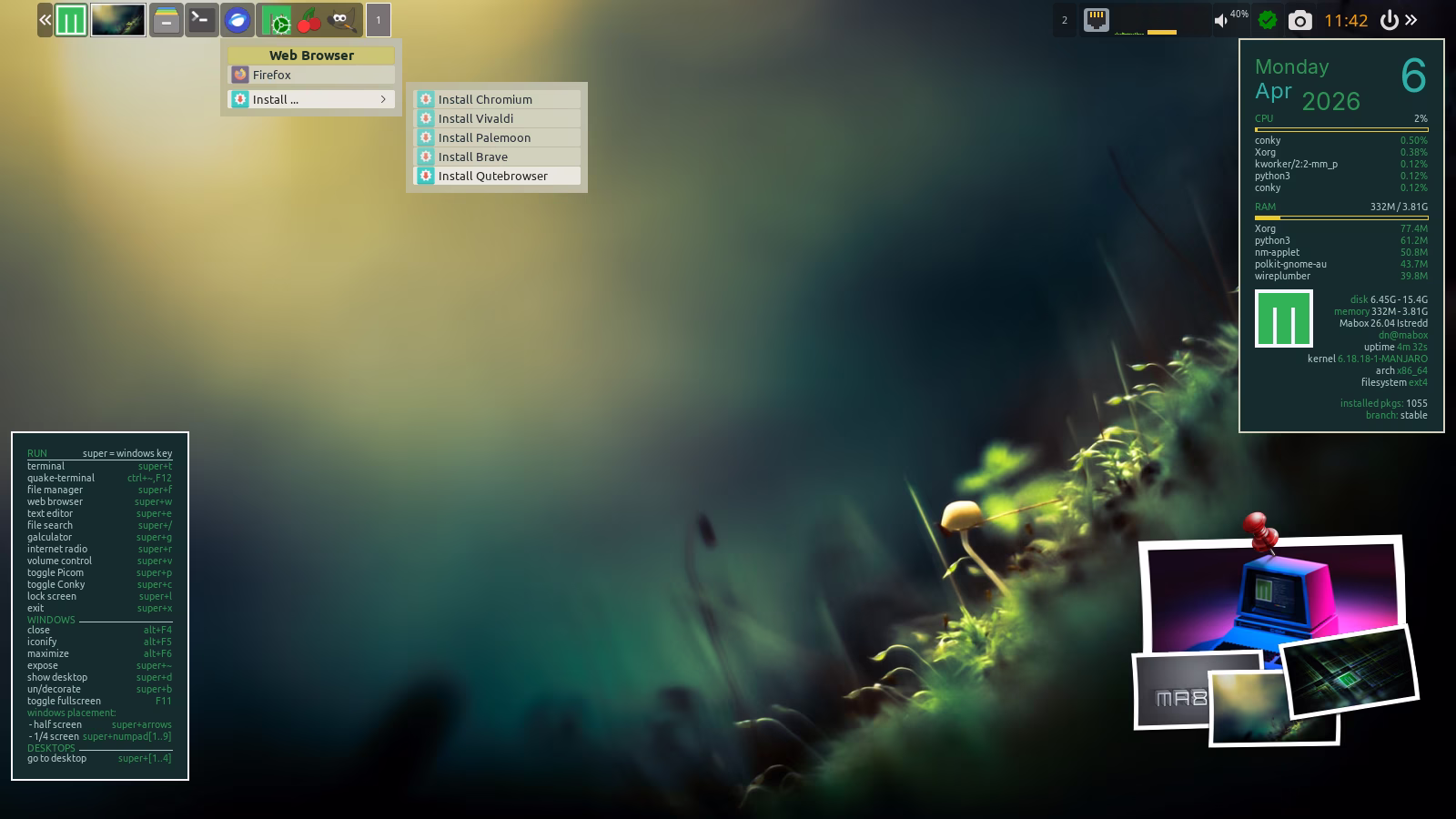Launch Firefox from the Web Browser menu
1456x819 pixels.
pyautogui.click(x=311, y=75)
